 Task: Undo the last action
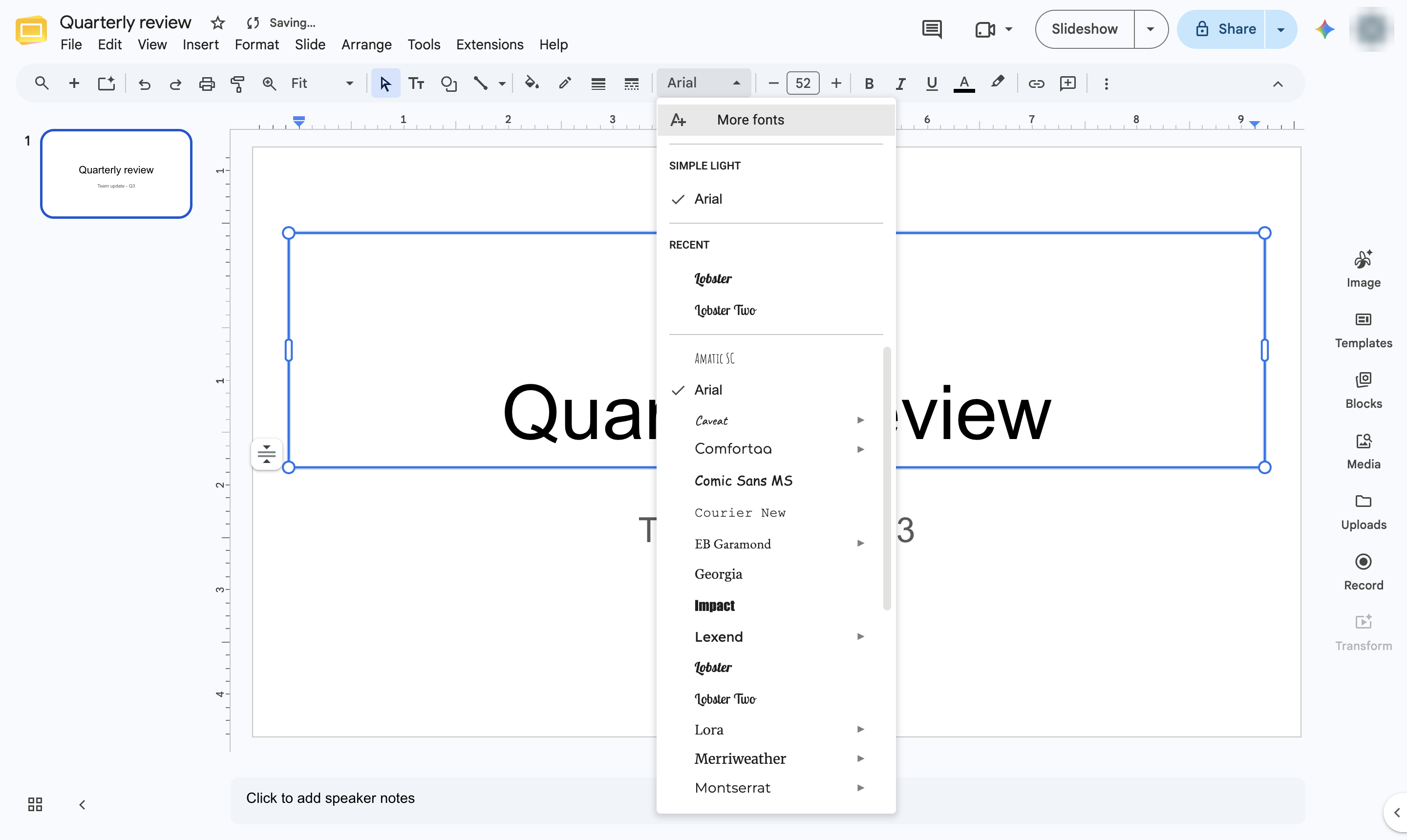145,84
